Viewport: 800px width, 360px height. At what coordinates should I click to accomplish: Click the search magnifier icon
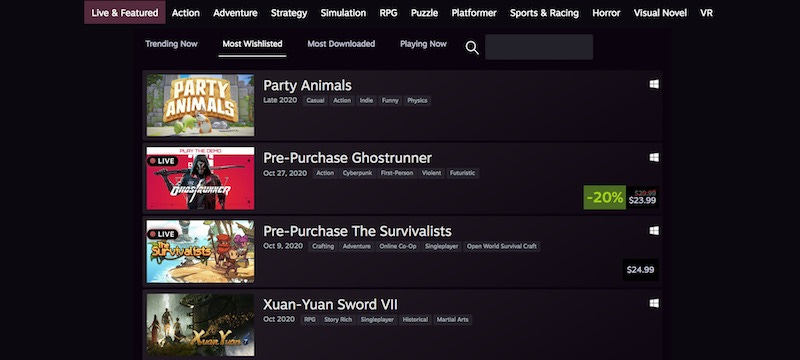(472, 48)
